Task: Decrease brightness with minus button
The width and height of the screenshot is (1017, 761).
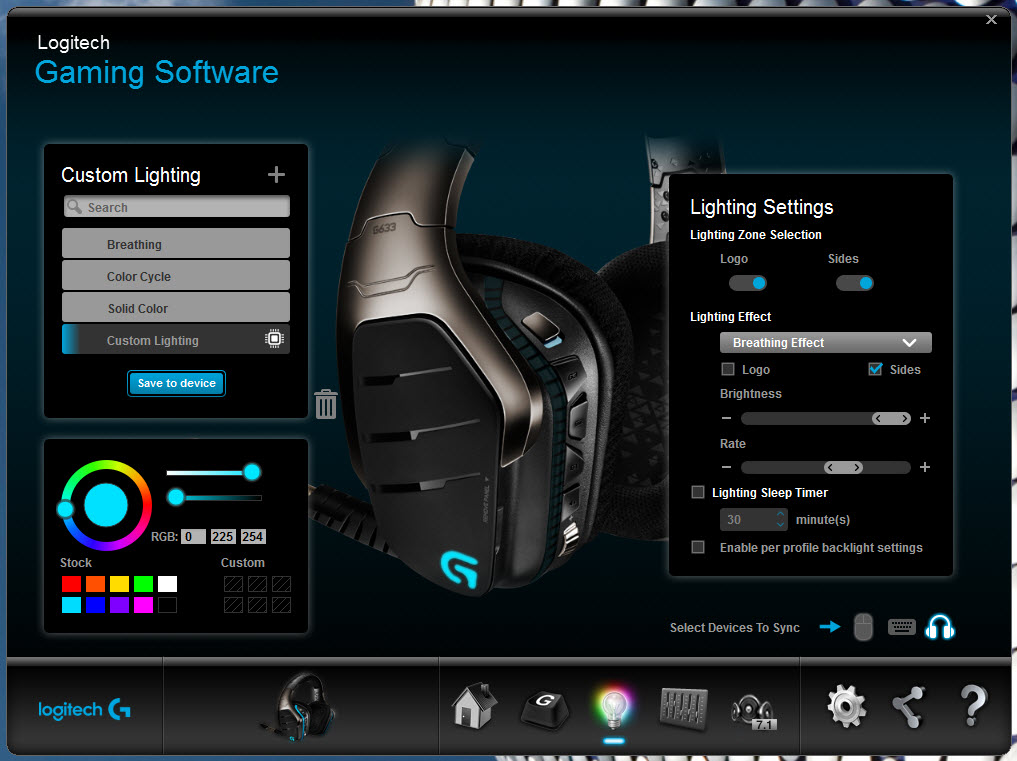Action: click(726, 418)
